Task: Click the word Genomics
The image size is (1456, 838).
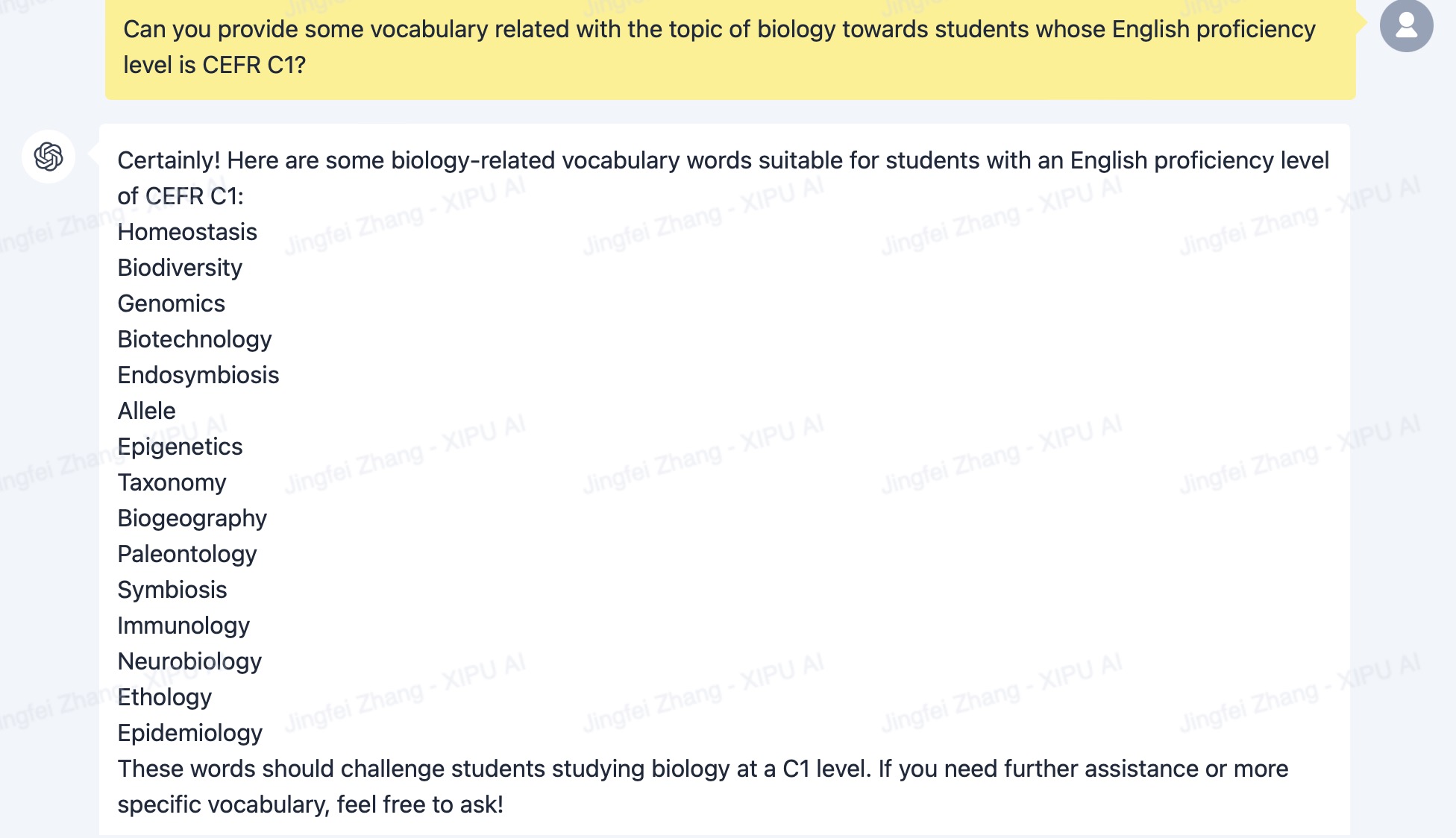Action: (172, 303)
